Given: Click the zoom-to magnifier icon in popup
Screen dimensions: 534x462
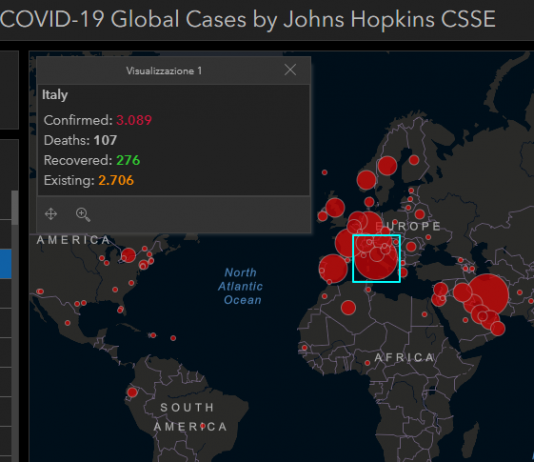Looking at the screenshot, I should (x=83, y=214).
